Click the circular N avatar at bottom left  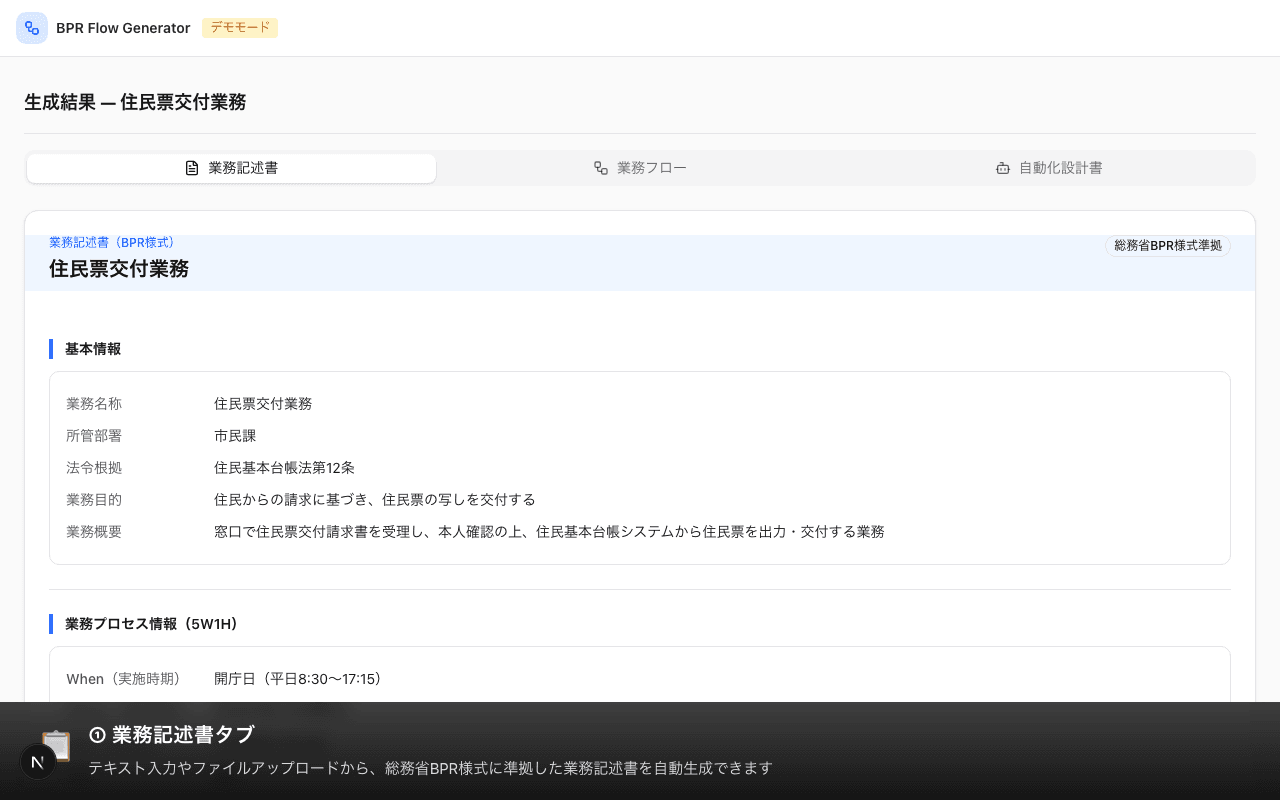pos(38,762)
